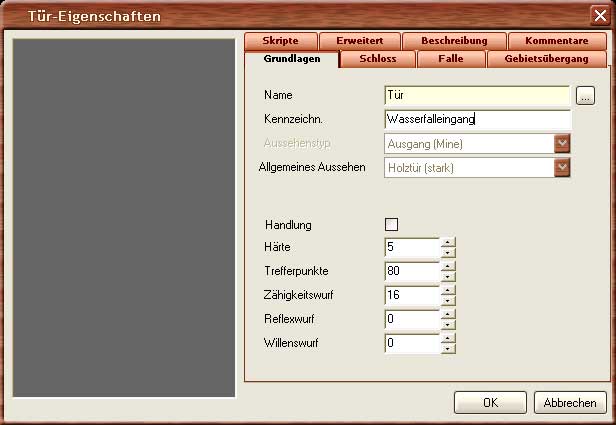The height and width of the screenshot is (425, 616).
Task: Open the Aussehenstyp dropdown
Action: [562, 144]
